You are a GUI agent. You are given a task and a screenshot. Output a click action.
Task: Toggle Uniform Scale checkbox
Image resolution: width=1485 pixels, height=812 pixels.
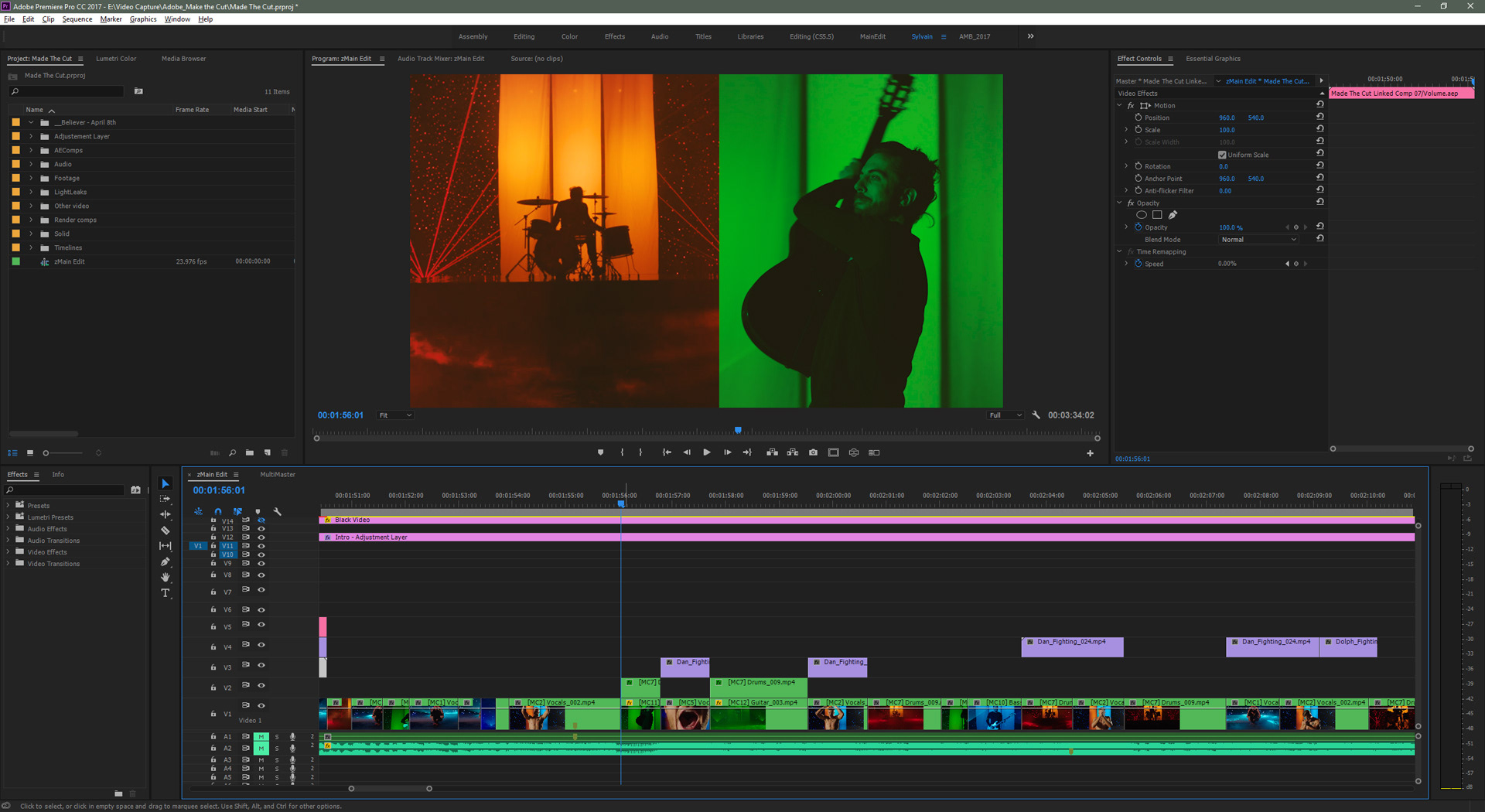1222,155
